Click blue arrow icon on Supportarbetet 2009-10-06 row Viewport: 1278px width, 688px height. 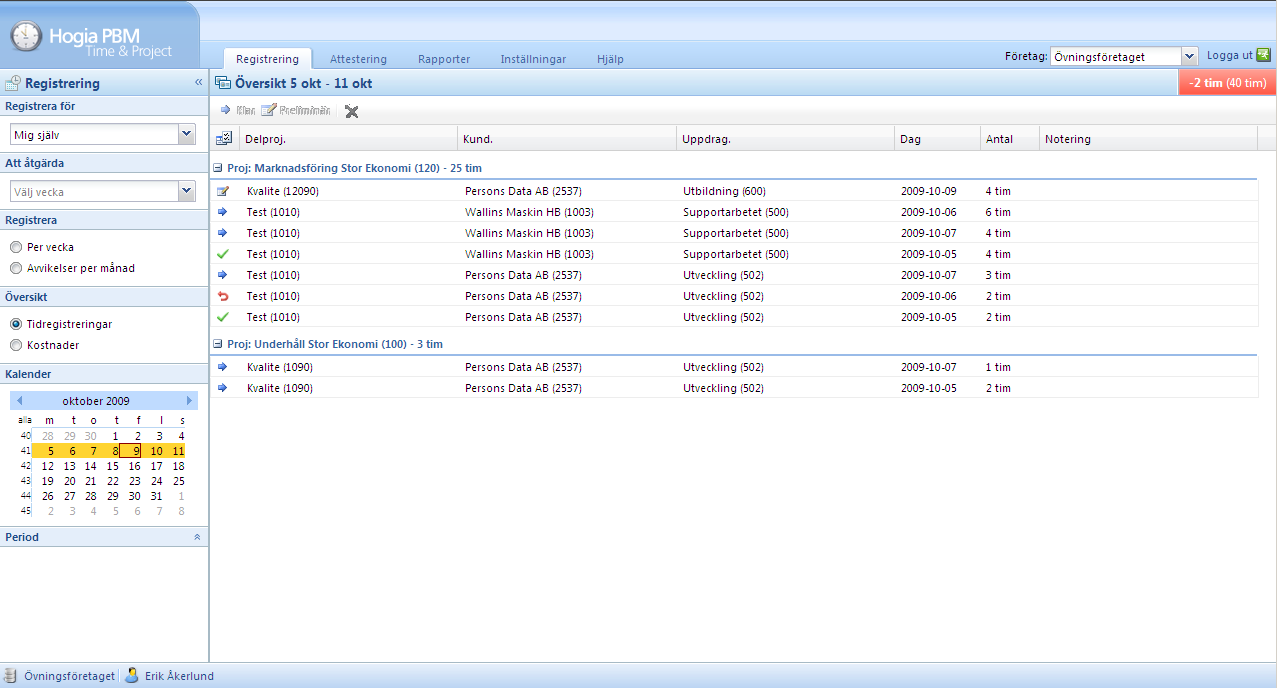click(x=223, y=212)
